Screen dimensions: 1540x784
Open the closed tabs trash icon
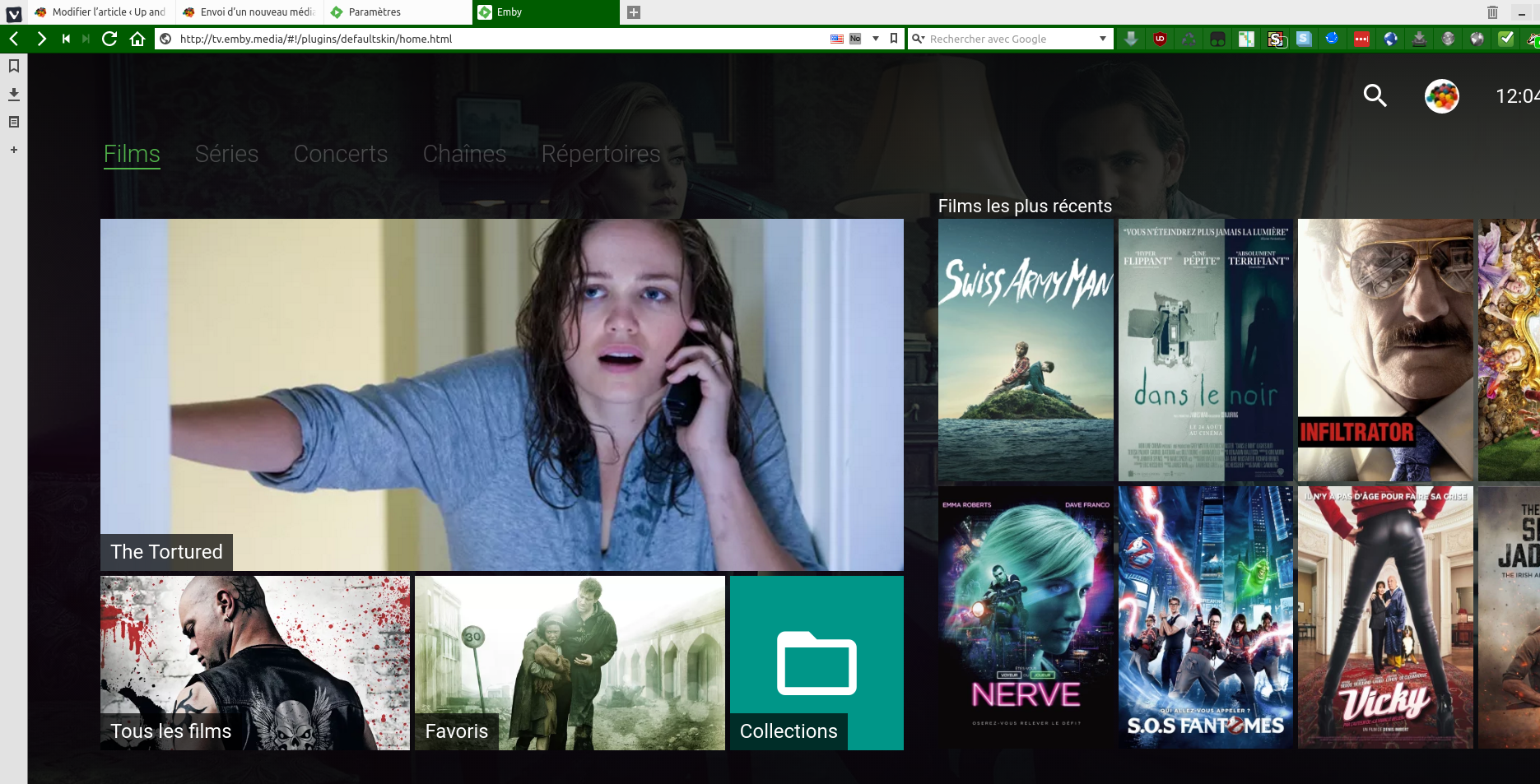coord(1492,12)
